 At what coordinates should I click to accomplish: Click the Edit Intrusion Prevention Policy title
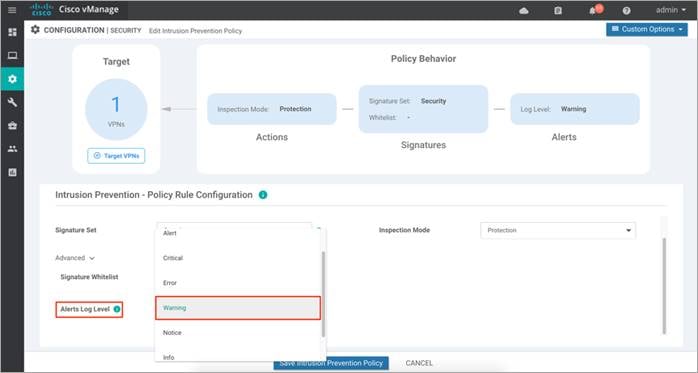(x=195, y=31)
